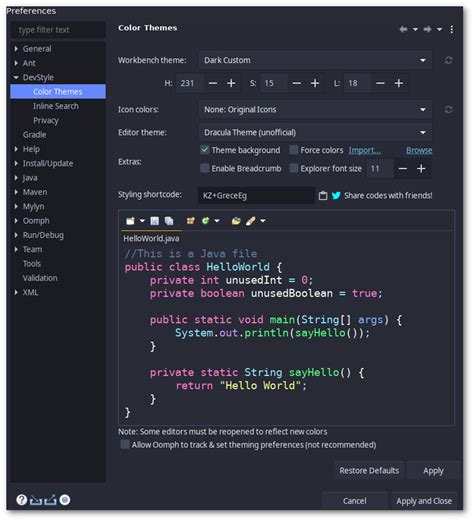Image resolution: width=474 pixels, height=521 pixels.
Task: Click the Save All icon in preview toolbar
Action: (169, 221)
